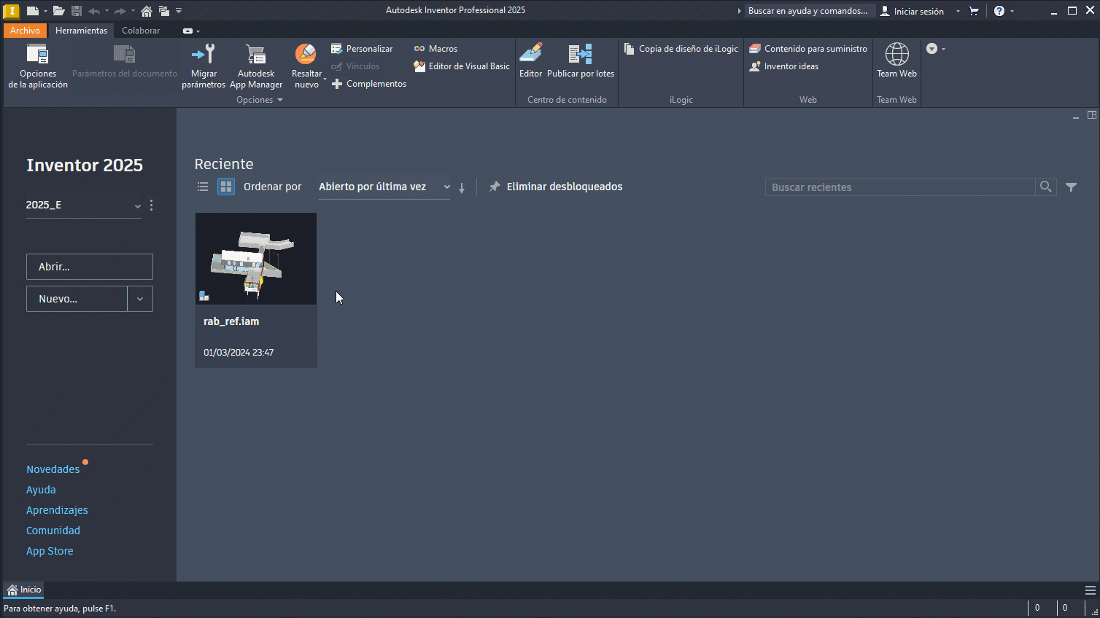Image resolution: width=1100 pixels, height=618 pixels.
Task: Open the Iniciar sesión account dropdown arrow
Action: 958,11
